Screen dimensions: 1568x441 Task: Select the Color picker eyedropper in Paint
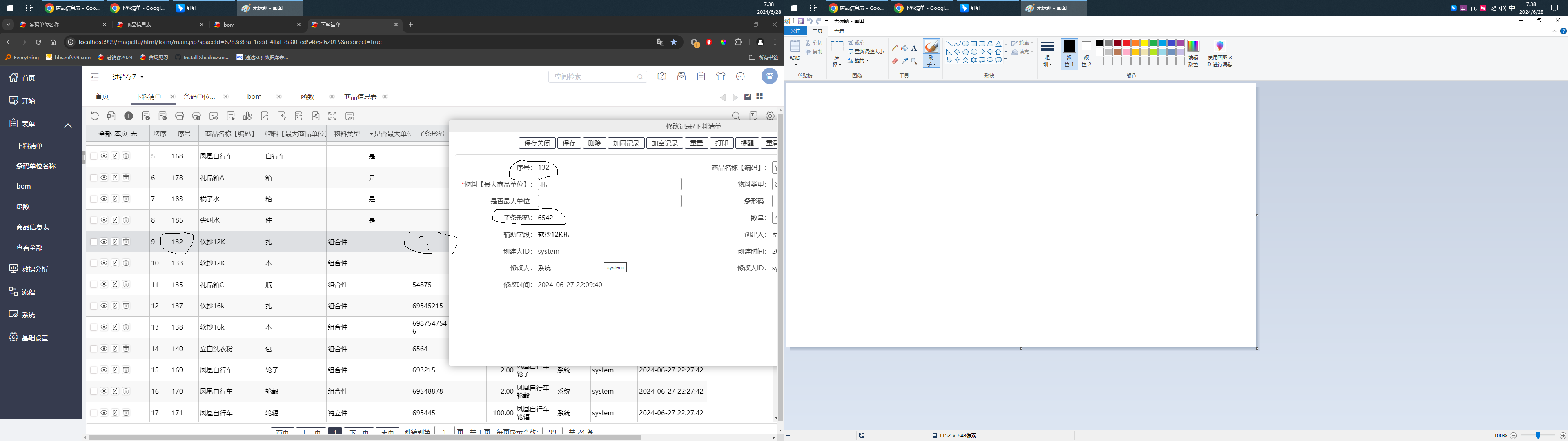point(904,61)
